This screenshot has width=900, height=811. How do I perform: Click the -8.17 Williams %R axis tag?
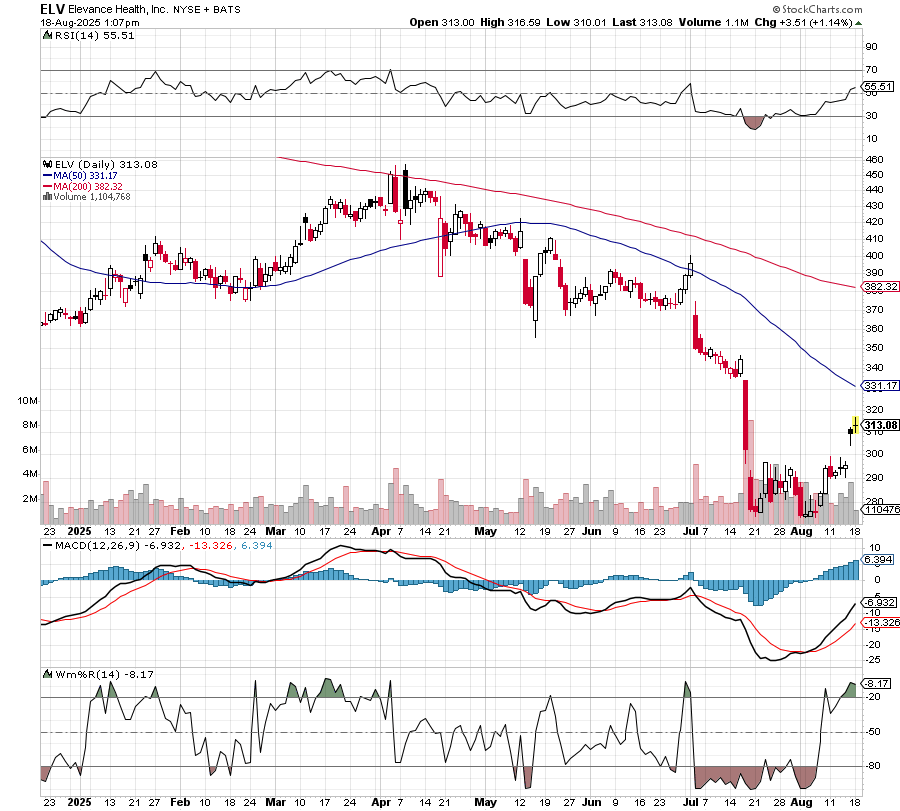877,684
